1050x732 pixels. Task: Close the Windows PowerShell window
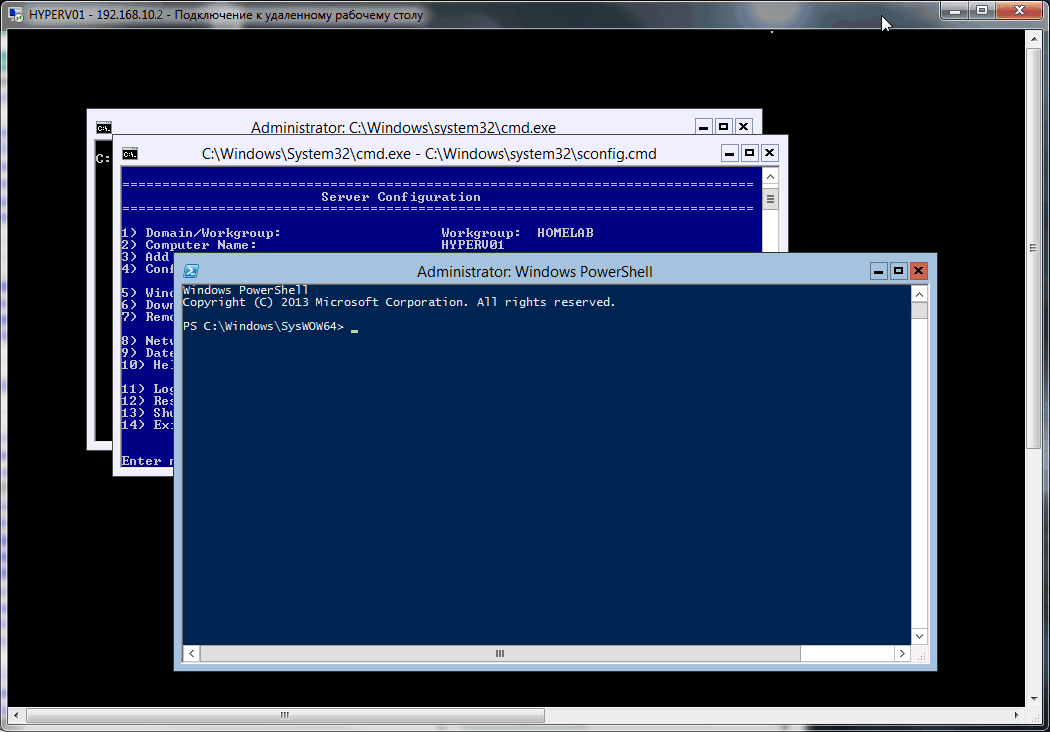(918, 271)
